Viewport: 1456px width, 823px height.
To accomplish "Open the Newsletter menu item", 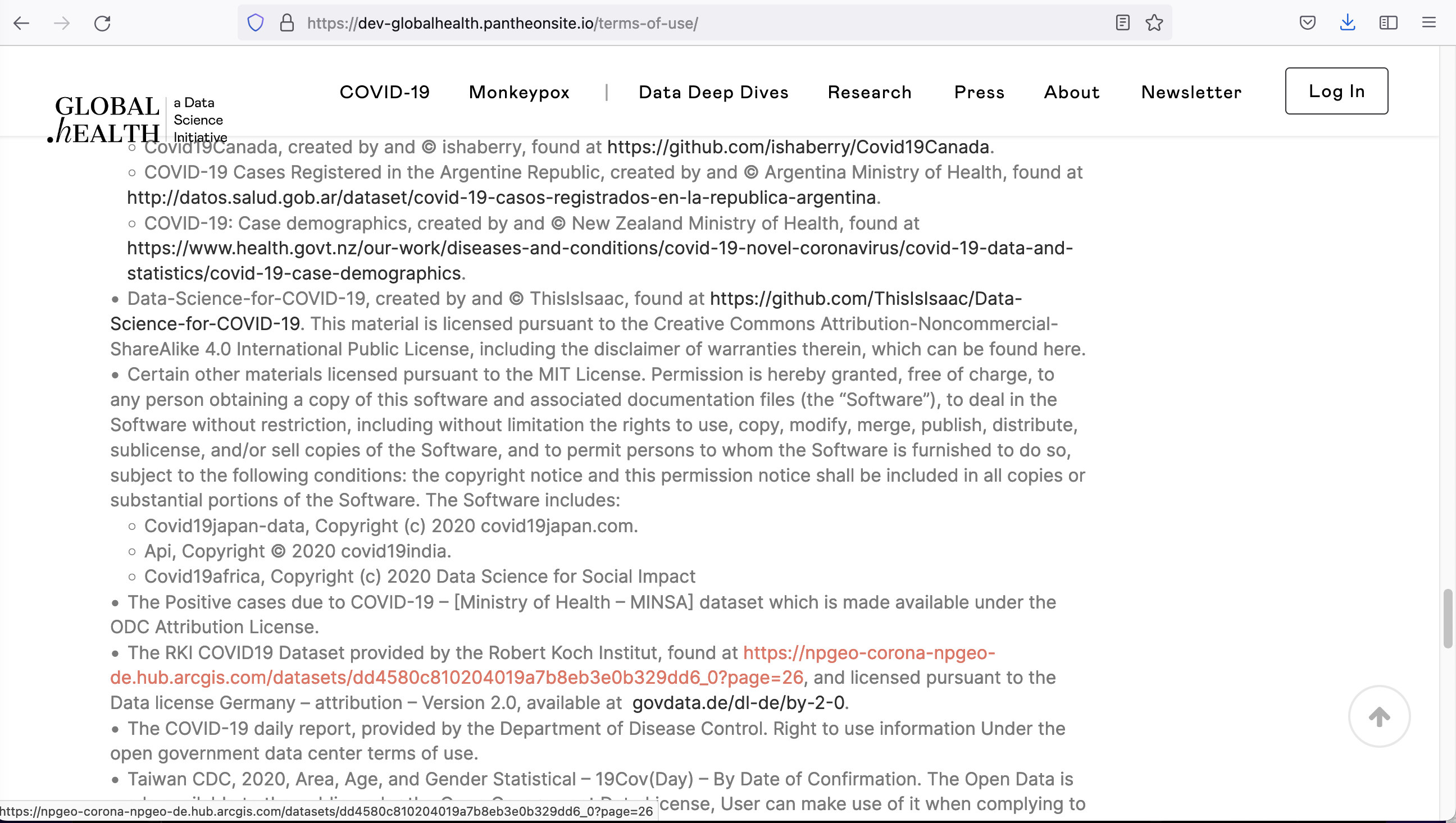I will 1190,91.
